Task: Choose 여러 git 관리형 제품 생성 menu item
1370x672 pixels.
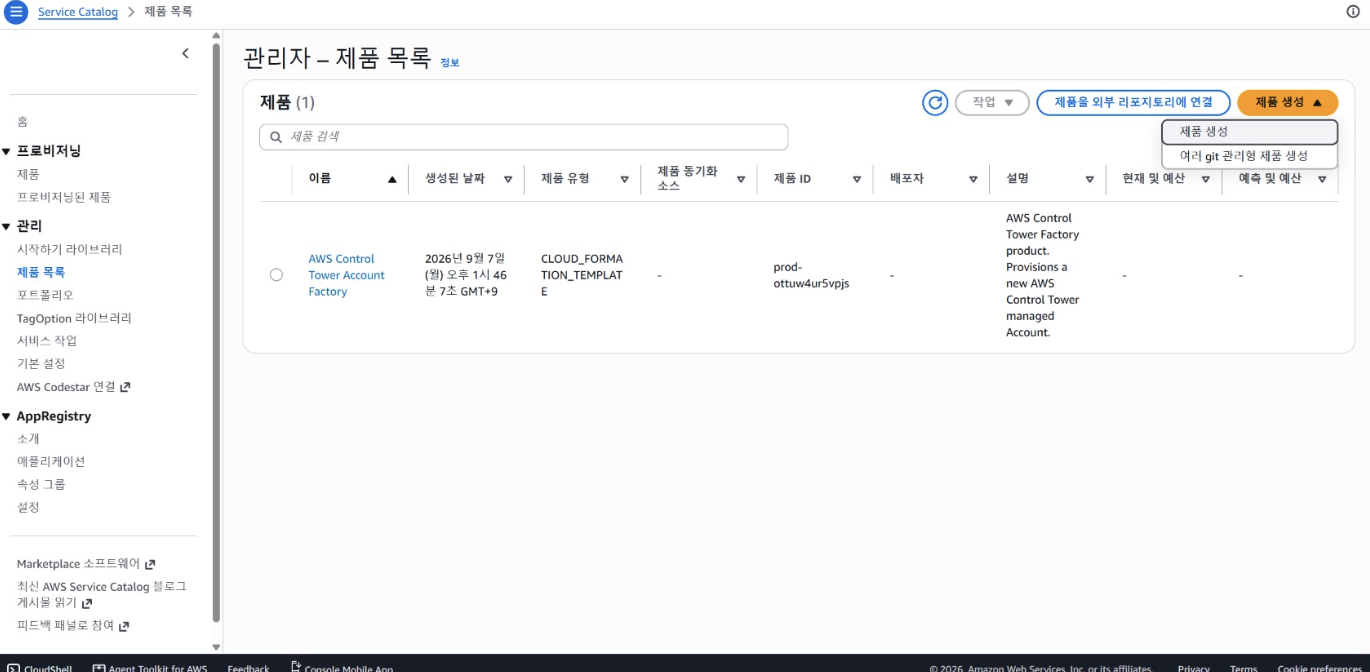Action: [x=1249, y=157]
